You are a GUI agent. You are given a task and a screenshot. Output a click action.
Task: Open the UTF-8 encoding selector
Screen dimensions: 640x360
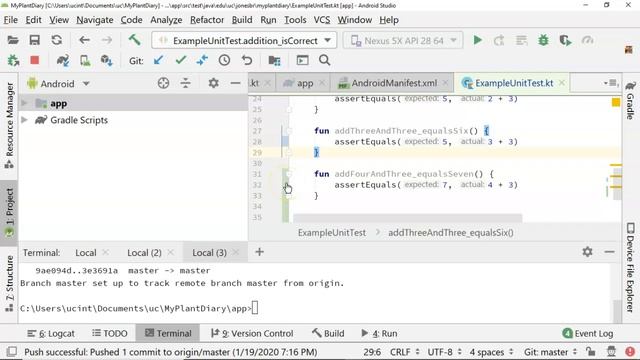444,352
